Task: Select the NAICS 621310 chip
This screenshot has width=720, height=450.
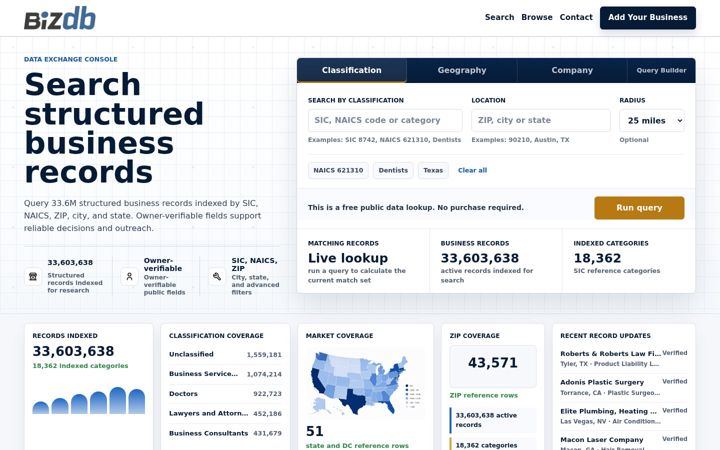Action: 338,170
